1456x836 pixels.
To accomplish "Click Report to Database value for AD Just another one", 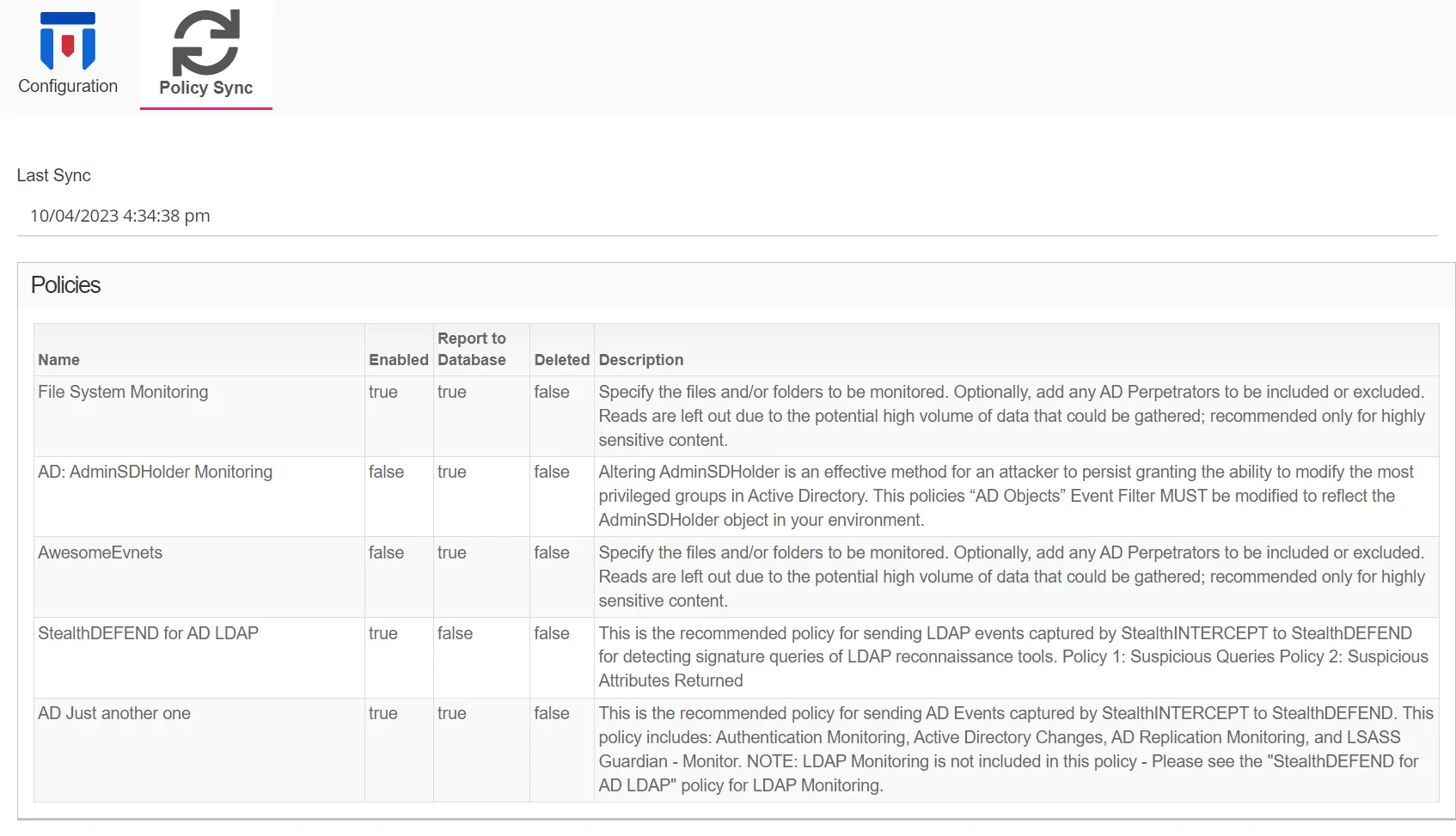I will click(x=452, y=713).
